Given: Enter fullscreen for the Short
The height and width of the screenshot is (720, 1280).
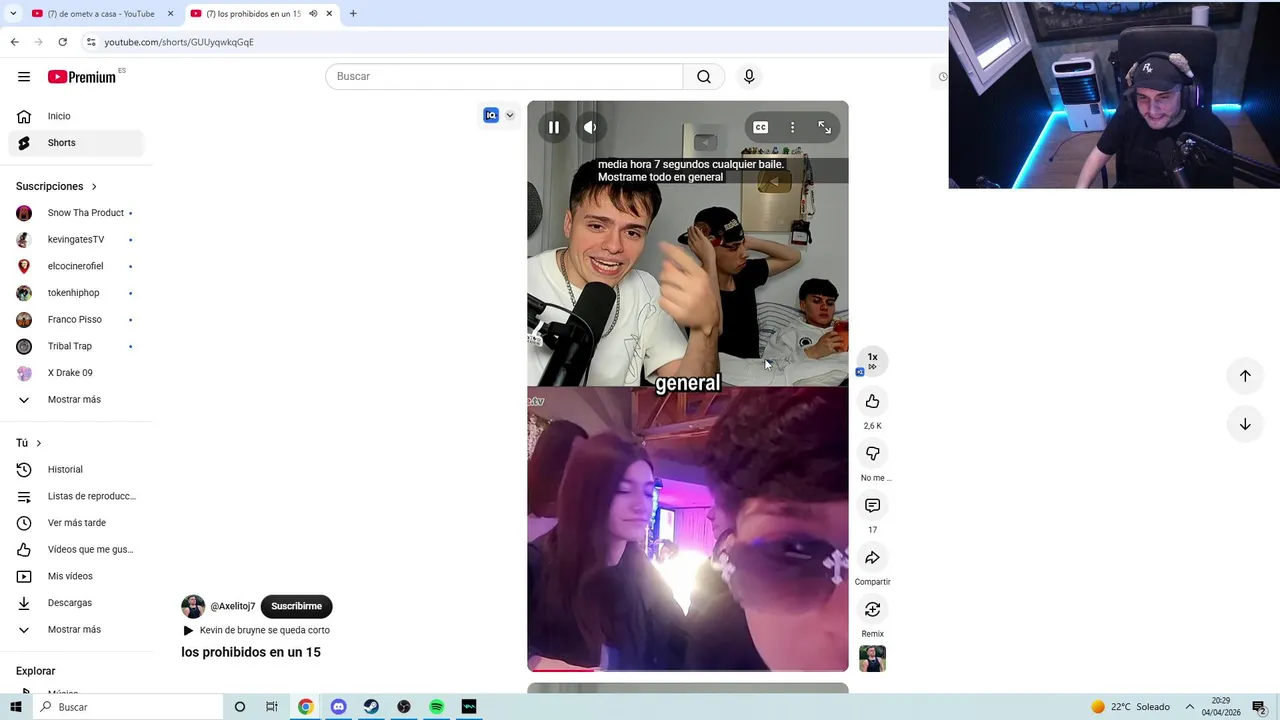Looking at the screenshot, I should [x=824, y=127].
